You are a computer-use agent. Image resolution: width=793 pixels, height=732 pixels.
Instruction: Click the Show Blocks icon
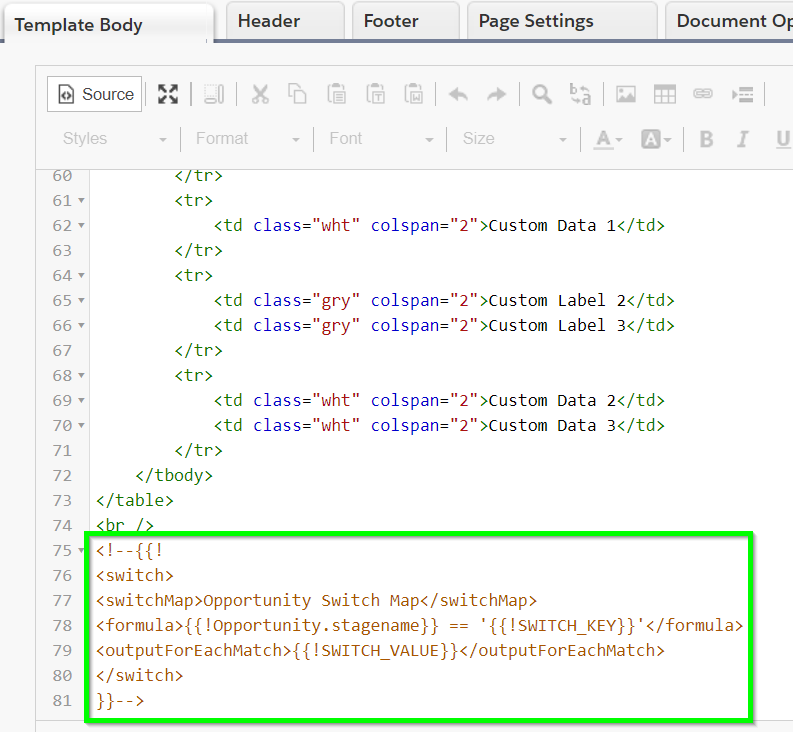point(214,94)
